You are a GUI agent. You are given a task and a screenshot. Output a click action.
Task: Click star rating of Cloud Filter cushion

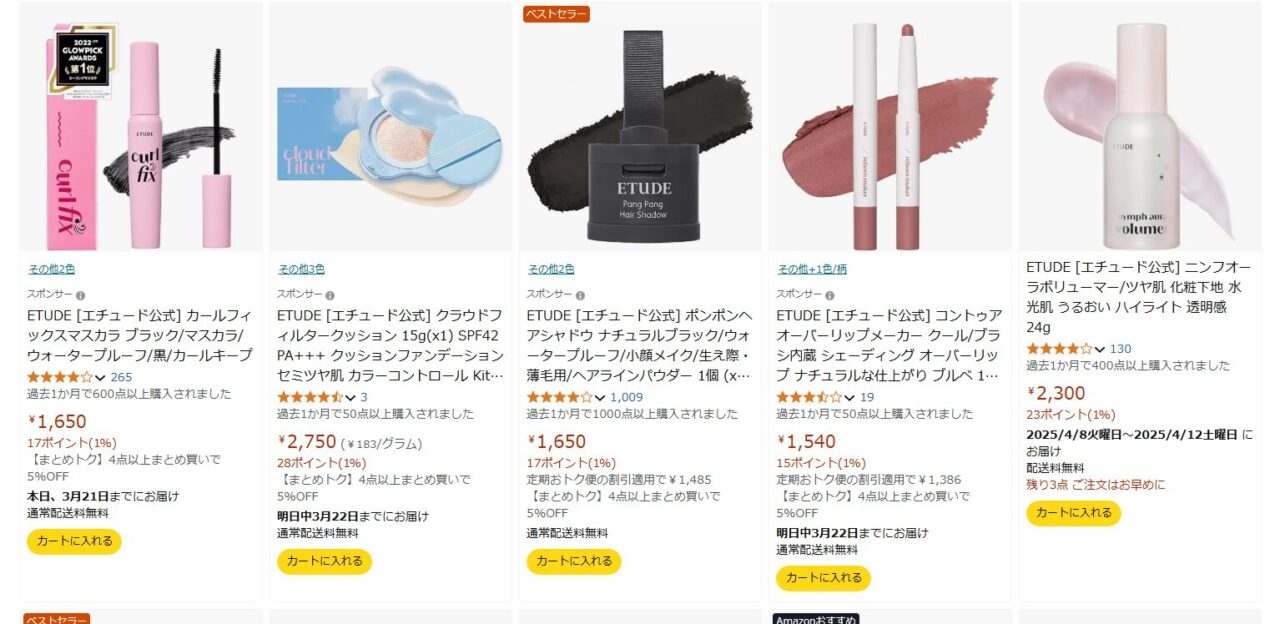(x=309, y=397)
